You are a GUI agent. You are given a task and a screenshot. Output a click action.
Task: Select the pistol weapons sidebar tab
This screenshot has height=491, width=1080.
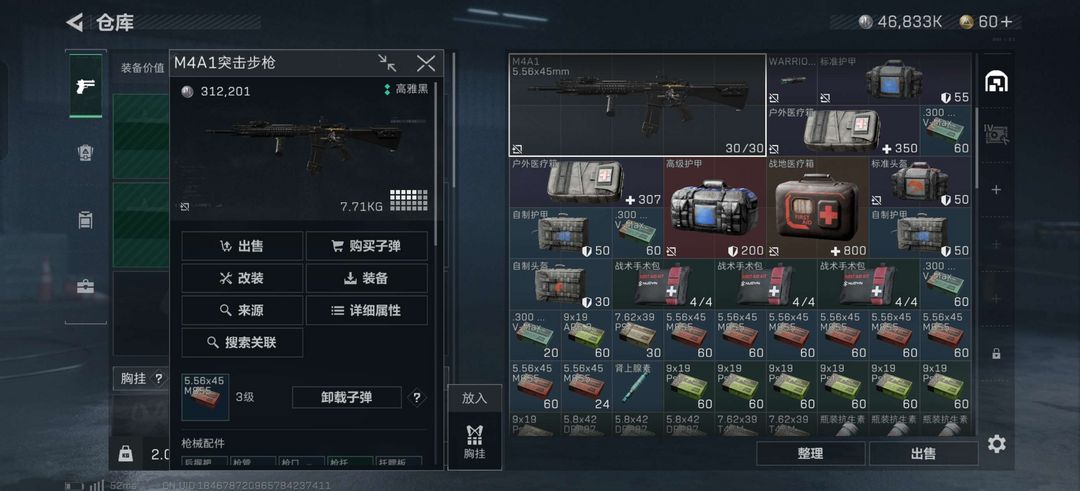coord(85,85)
